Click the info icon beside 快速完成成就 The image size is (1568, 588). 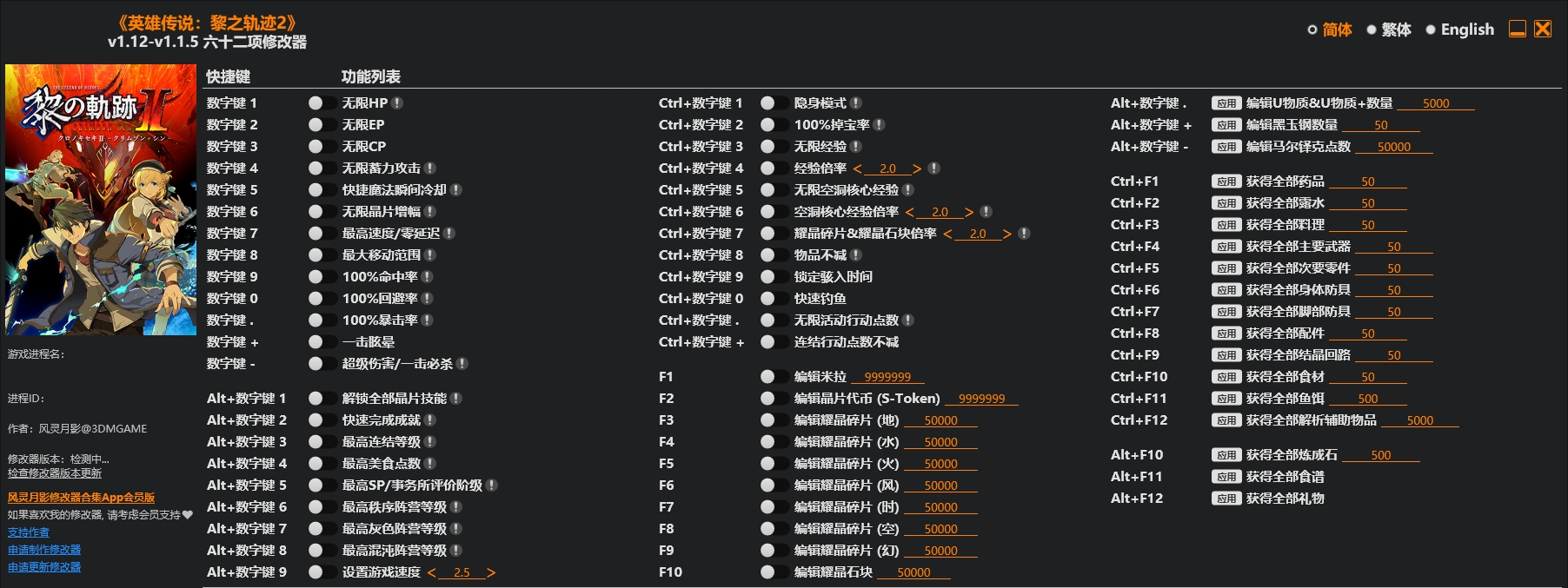tap(430, 420)
